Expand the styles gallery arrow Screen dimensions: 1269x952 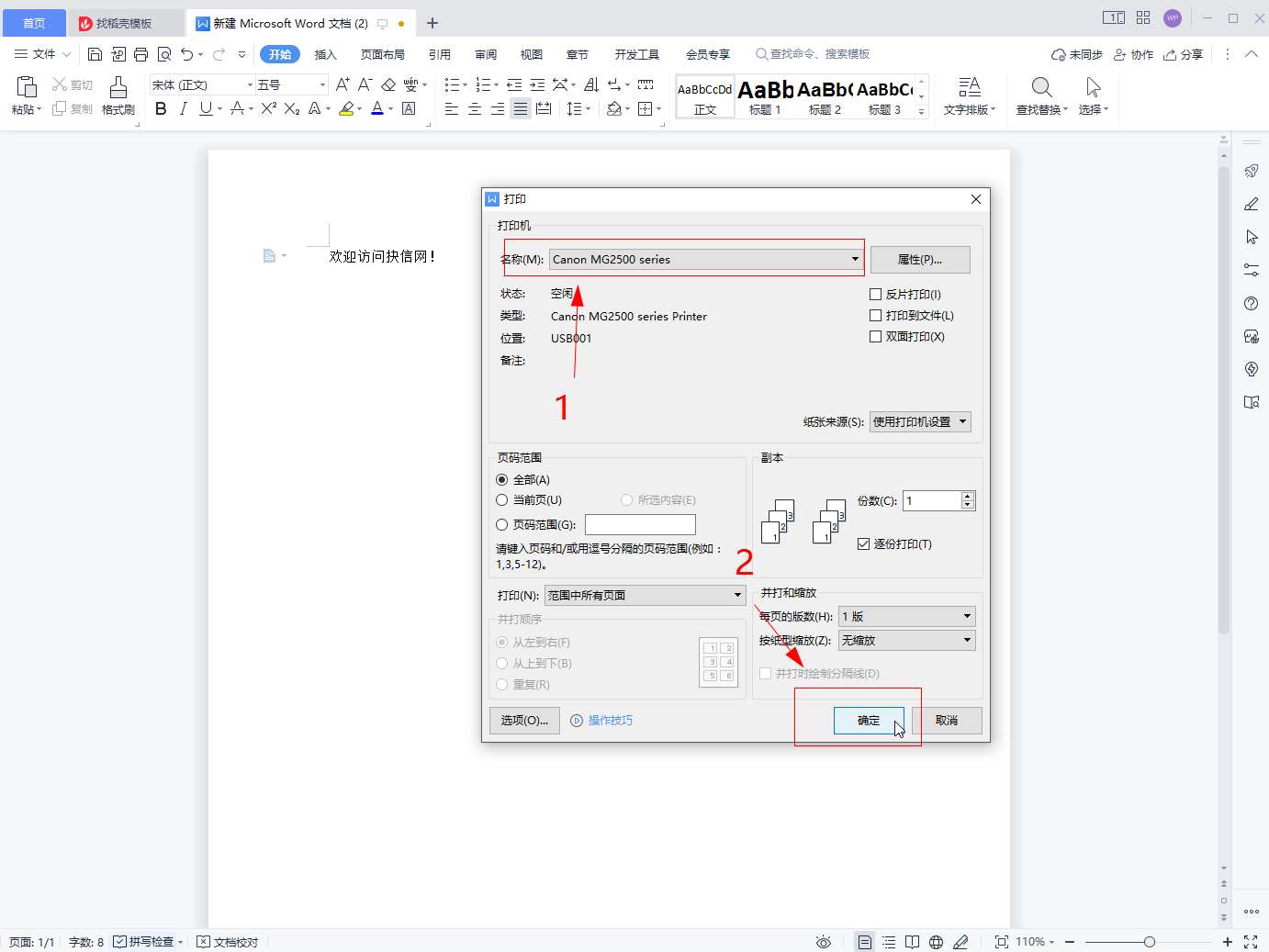pos(922,112)
